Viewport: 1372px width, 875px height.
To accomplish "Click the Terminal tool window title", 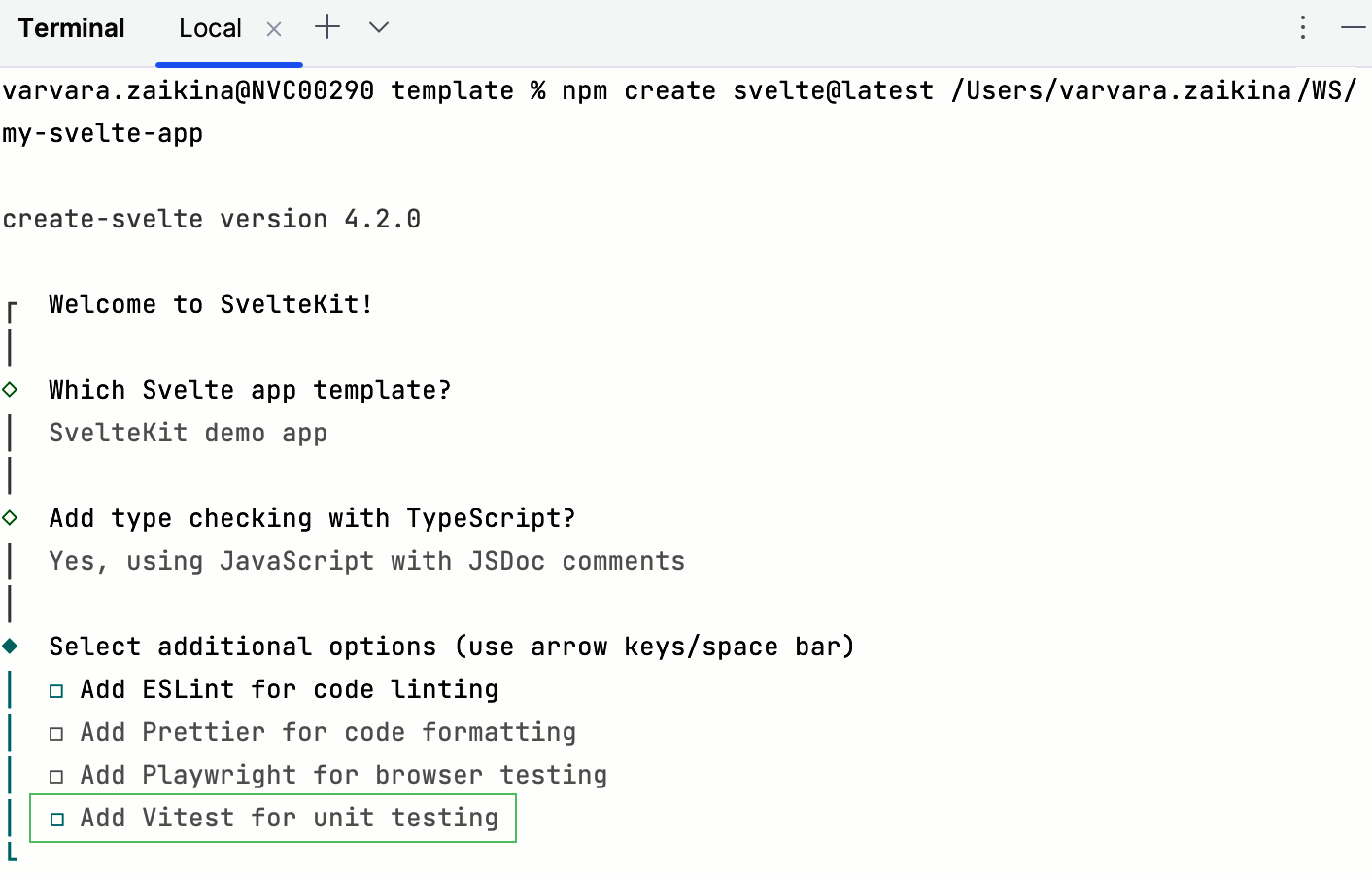I will pyautogui.click(x=71, y=28).
